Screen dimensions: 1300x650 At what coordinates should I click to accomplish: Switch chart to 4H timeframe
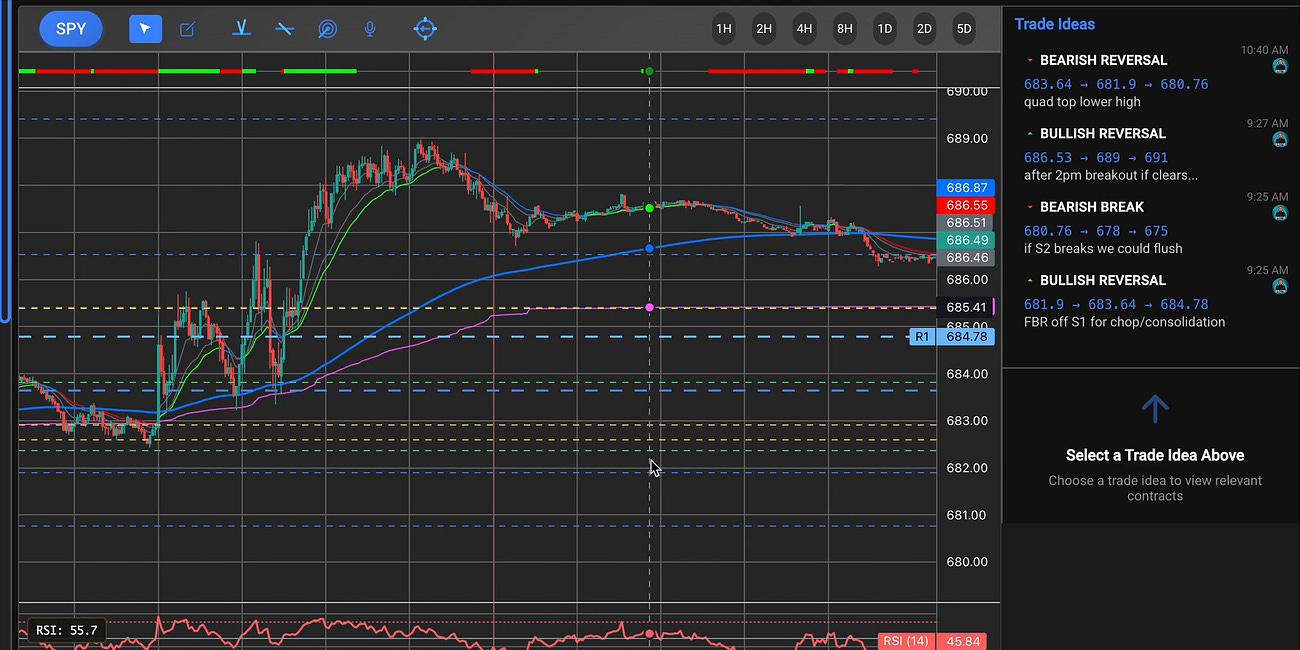pyautogui.click(x=804, y=29)
